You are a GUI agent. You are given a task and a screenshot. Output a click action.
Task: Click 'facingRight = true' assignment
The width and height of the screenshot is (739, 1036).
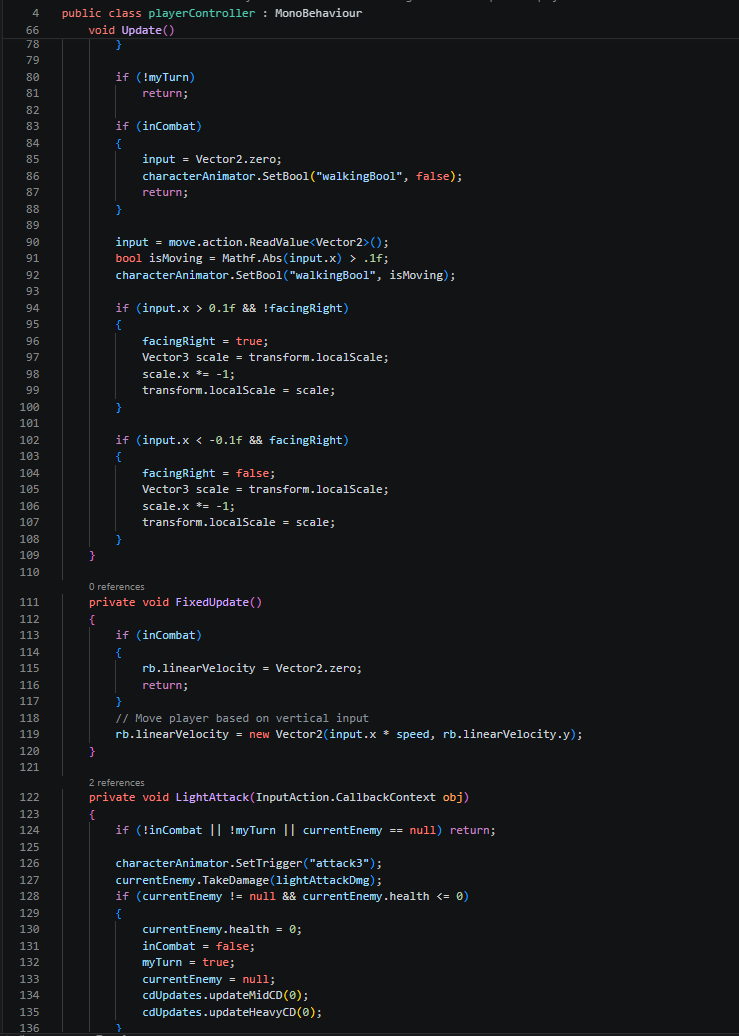(x=202, y=342)
